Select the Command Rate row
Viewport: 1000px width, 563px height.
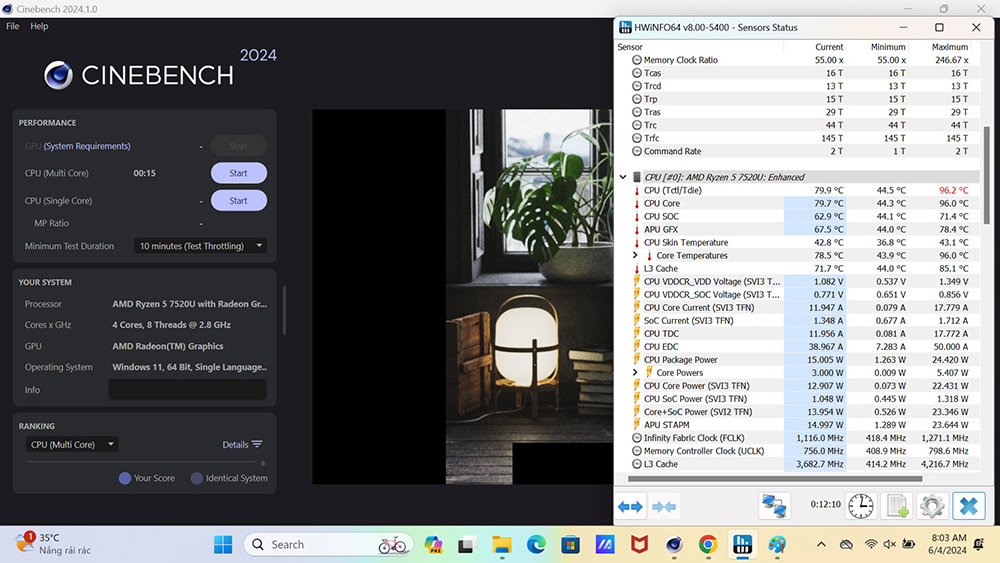(797, 151)
